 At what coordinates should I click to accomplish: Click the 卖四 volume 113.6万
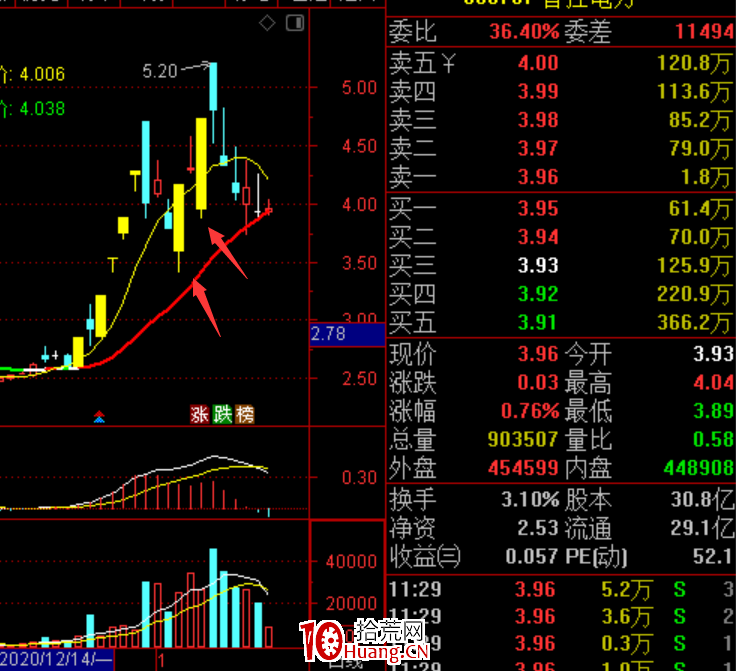[x=695, y=92]
